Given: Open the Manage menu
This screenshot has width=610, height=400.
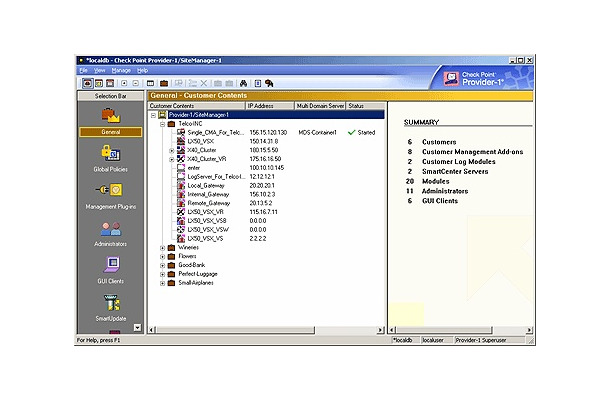Looking at the screenshot, I should coord(121,70).
